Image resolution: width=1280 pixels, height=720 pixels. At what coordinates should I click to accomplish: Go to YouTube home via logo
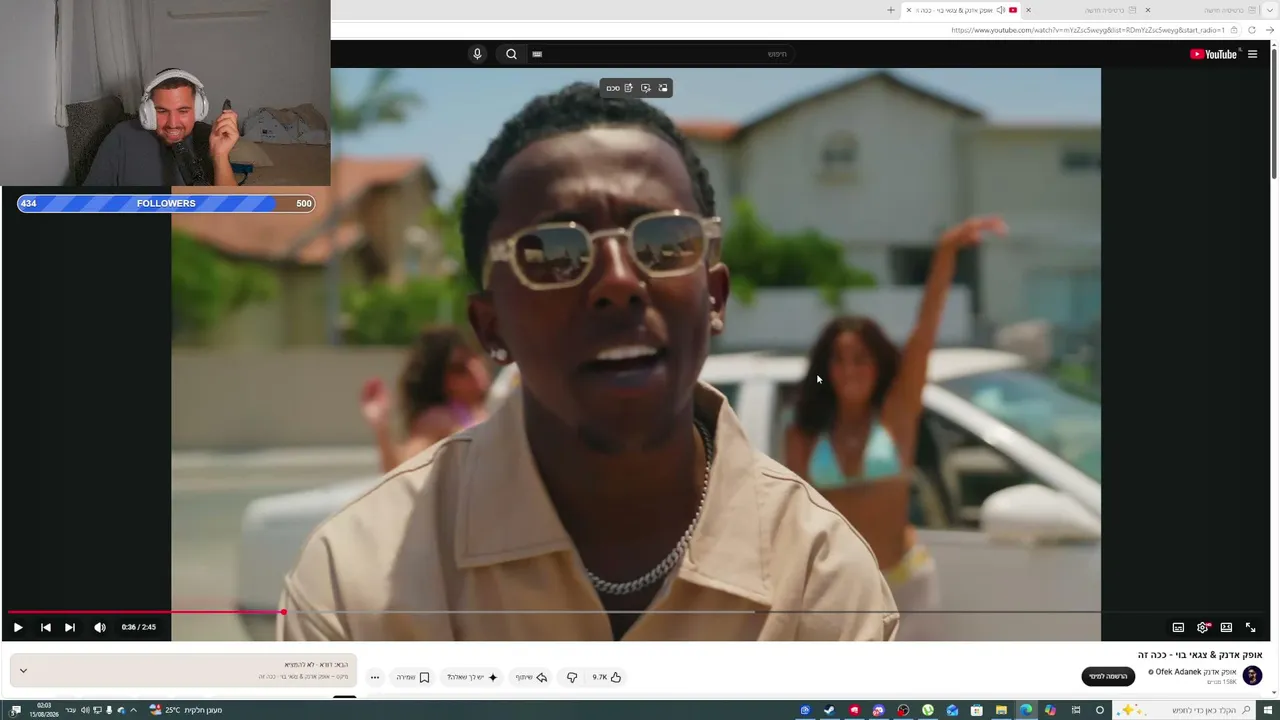pos(1214,54)
